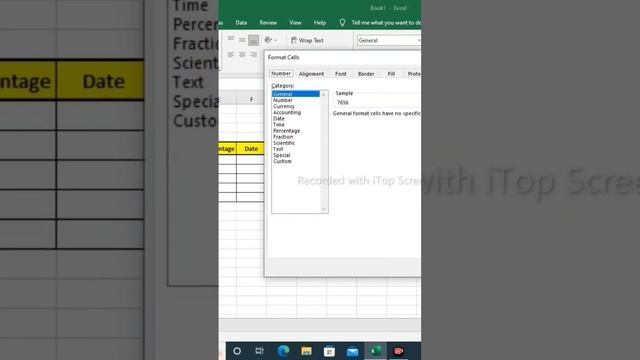The width and height of the screenshot is (640, 360).
Task: Toggle Wrap Text in the ribbon
Action: pos(307,40)
